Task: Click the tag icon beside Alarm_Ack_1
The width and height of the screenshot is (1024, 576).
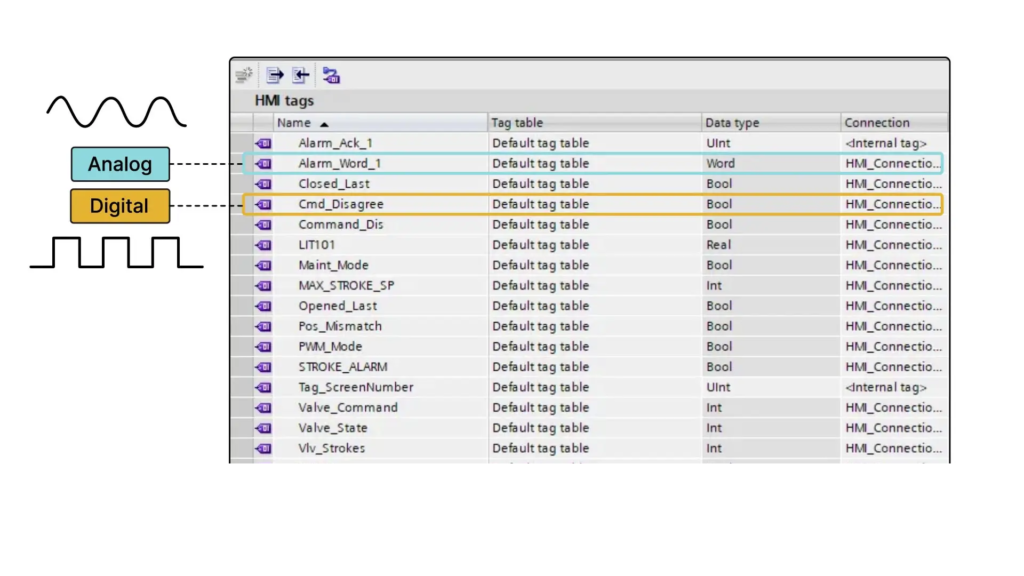Action: pos(263,144)
